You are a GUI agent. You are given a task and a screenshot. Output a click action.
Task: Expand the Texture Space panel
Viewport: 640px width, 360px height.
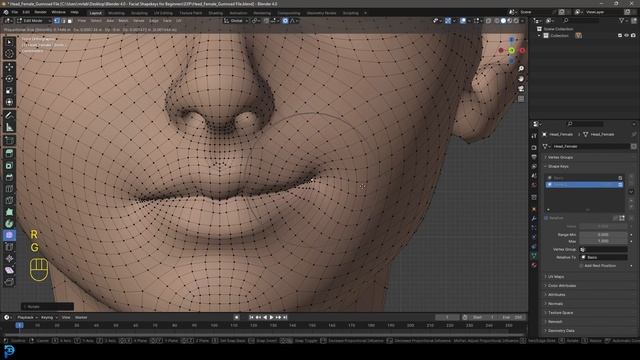point(560,313)
